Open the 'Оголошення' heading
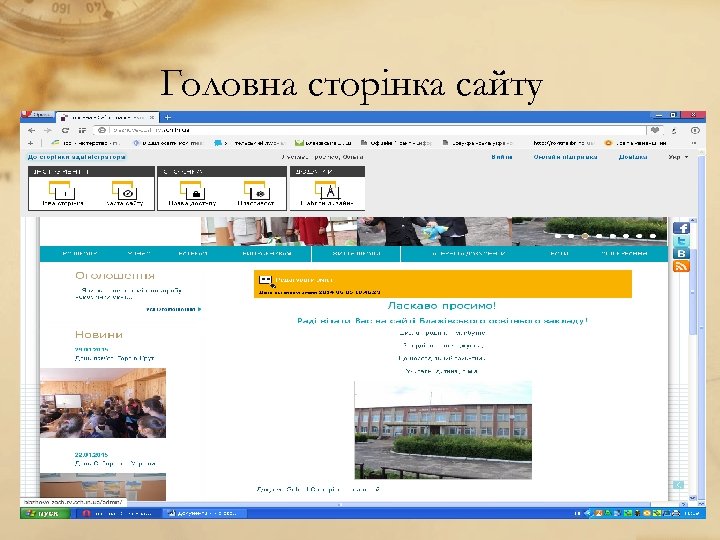Screen dimensions: 720x540 [115, 276]
